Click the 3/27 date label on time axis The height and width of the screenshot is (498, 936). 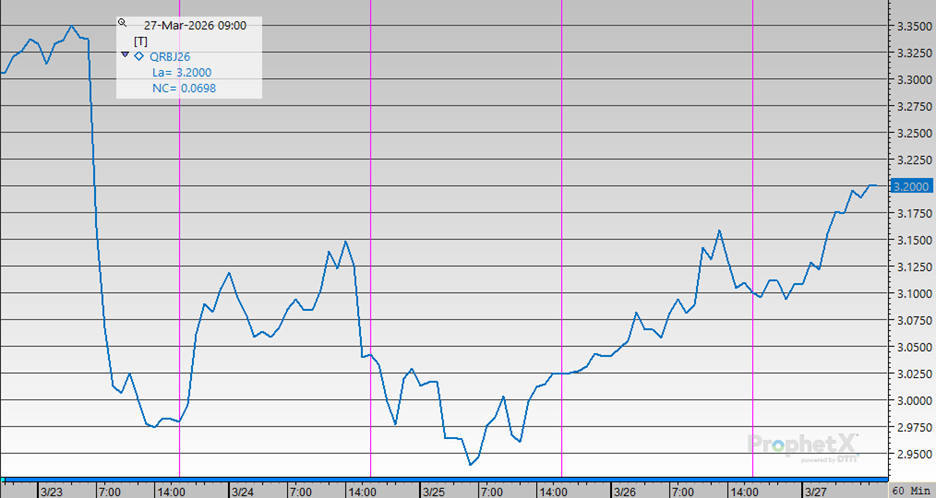(815, 492)
